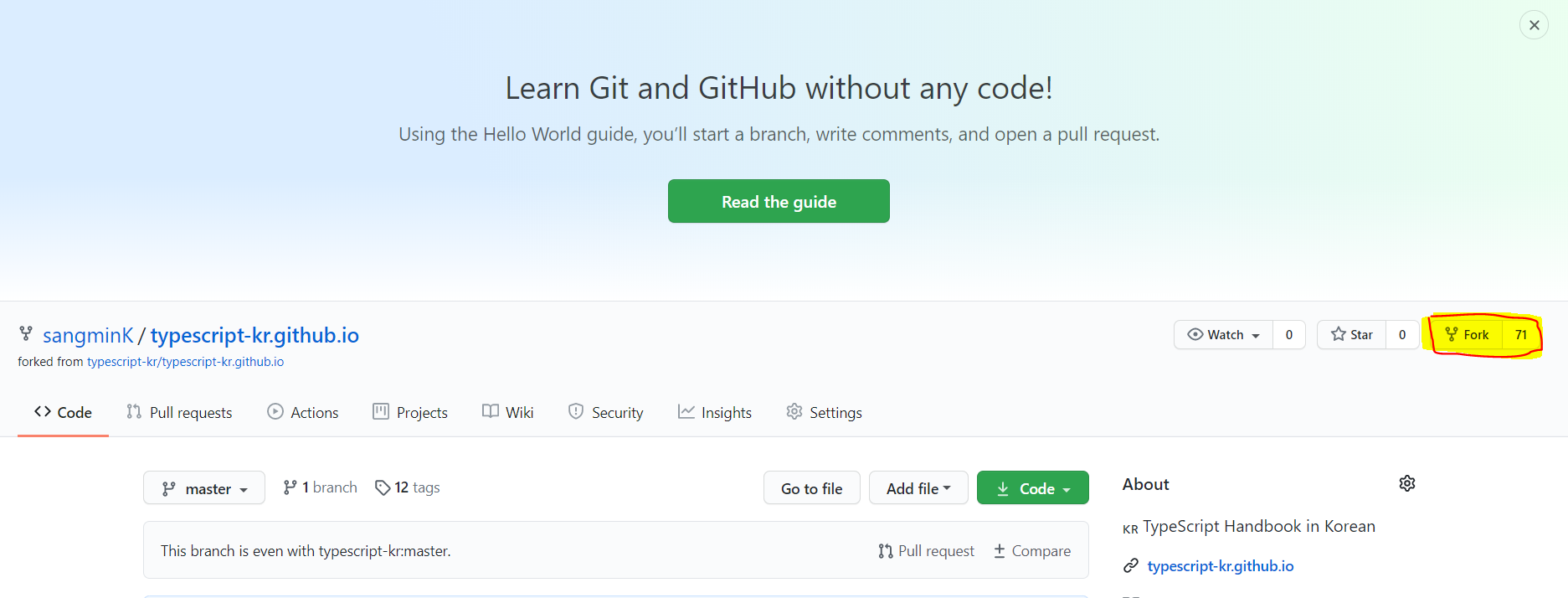Open the Actions tab

302,412
